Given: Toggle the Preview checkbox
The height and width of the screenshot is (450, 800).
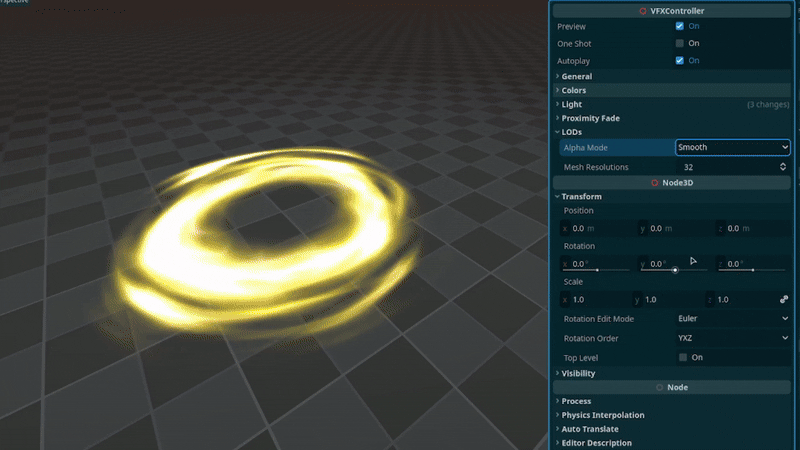Looking at the screenshot, I should [x=680, y=26].
